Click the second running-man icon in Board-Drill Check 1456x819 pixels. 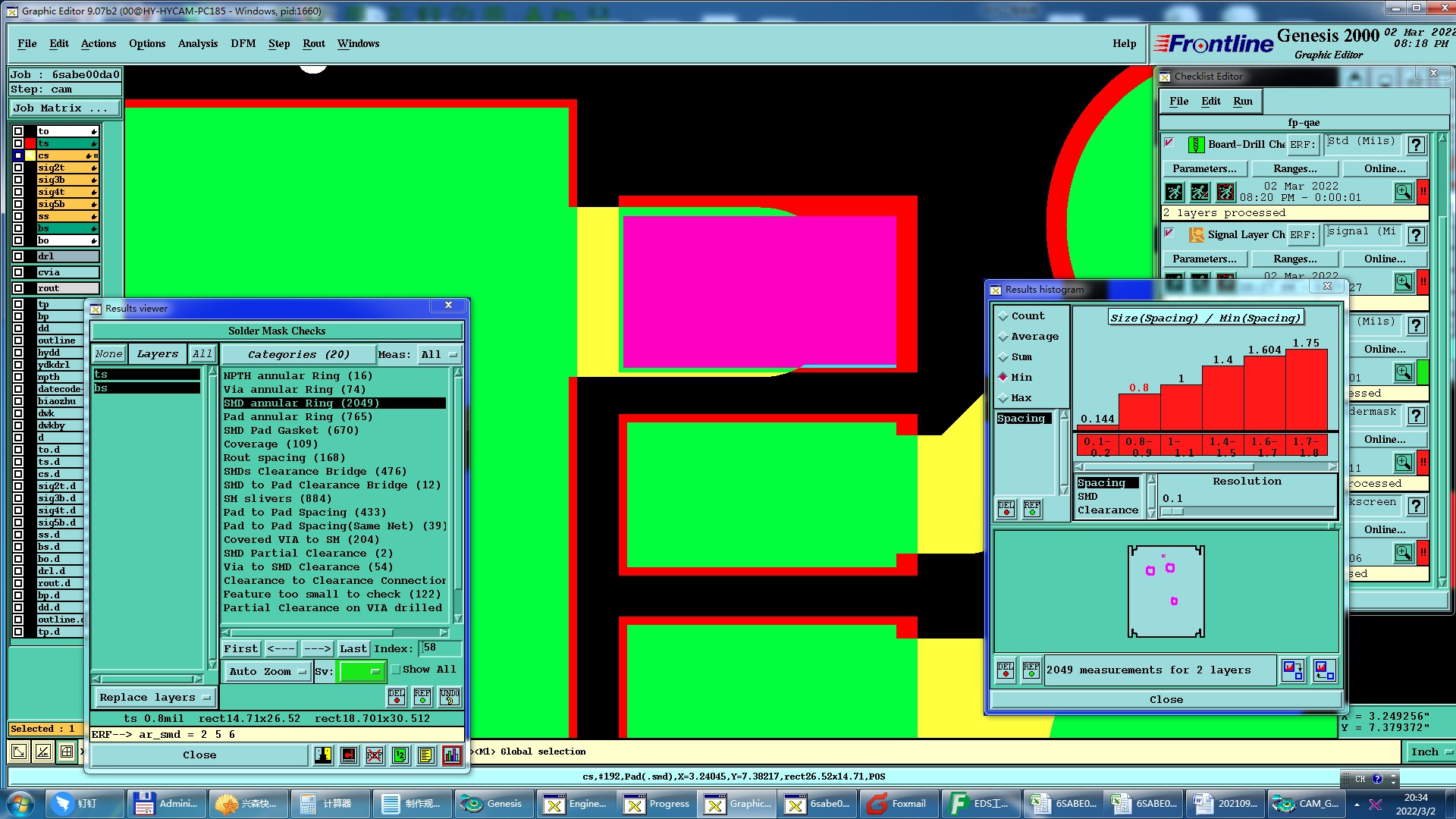[1200, 192]
